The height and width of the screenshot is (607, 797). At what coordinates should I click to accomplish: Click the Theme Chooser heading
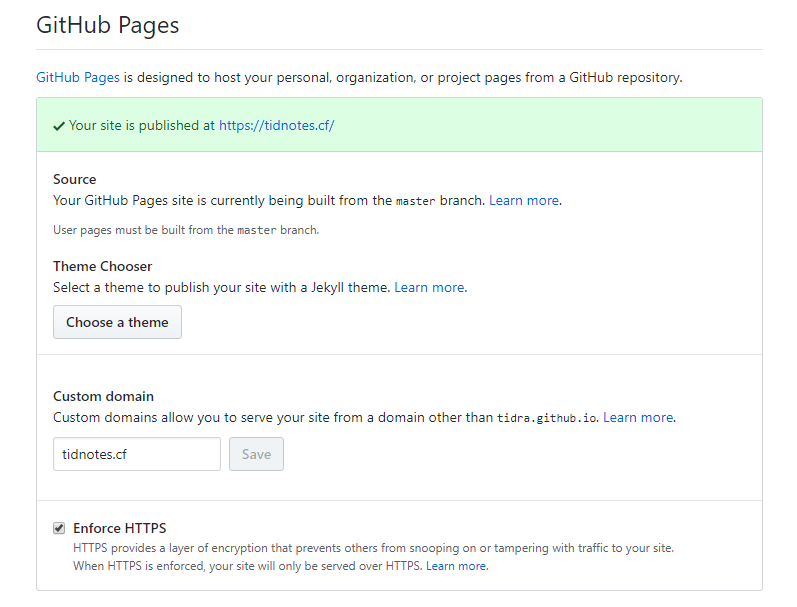click(x=103, y=266)
